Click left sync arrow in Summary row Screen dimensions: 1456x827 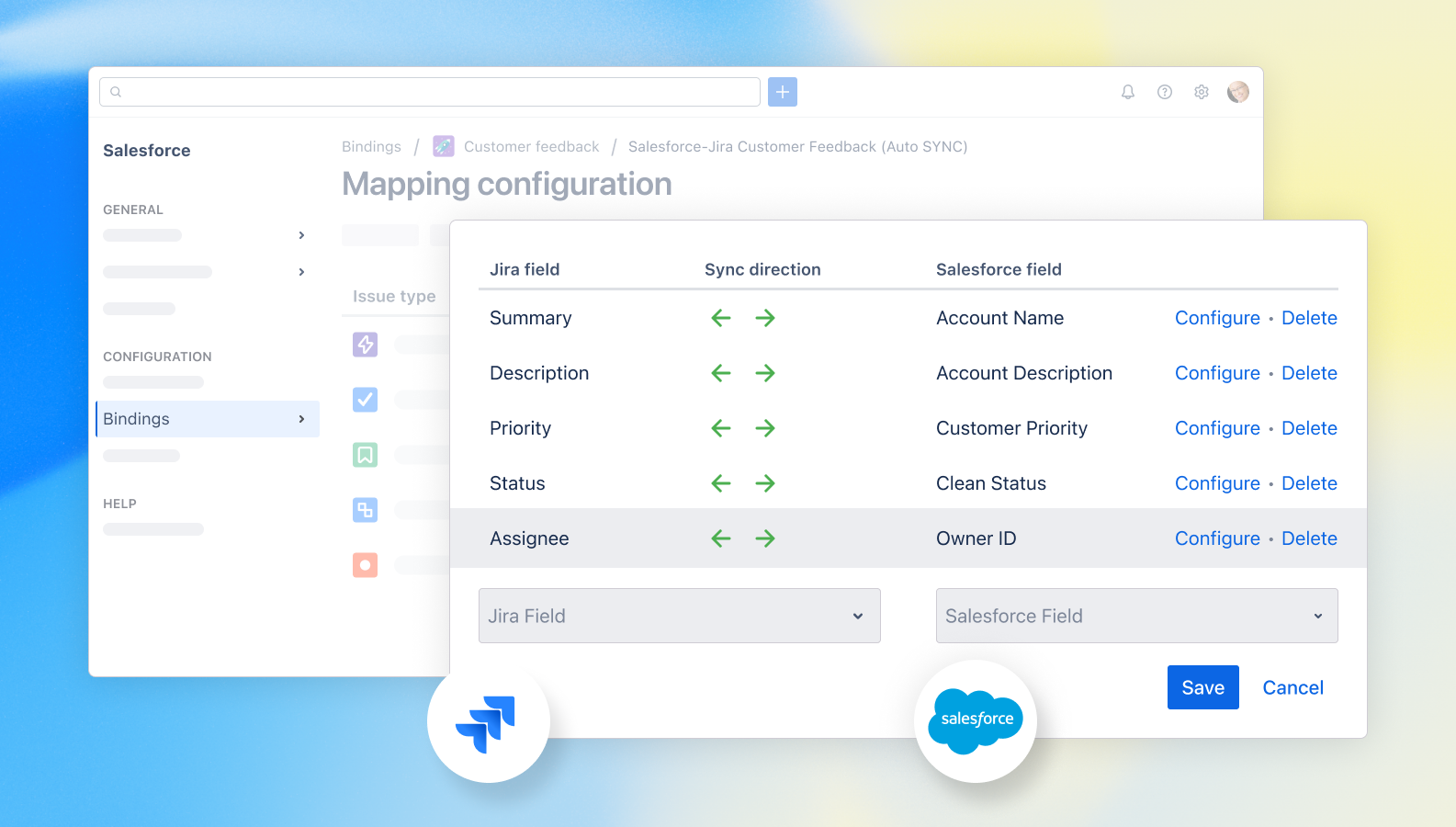(721, 318)
